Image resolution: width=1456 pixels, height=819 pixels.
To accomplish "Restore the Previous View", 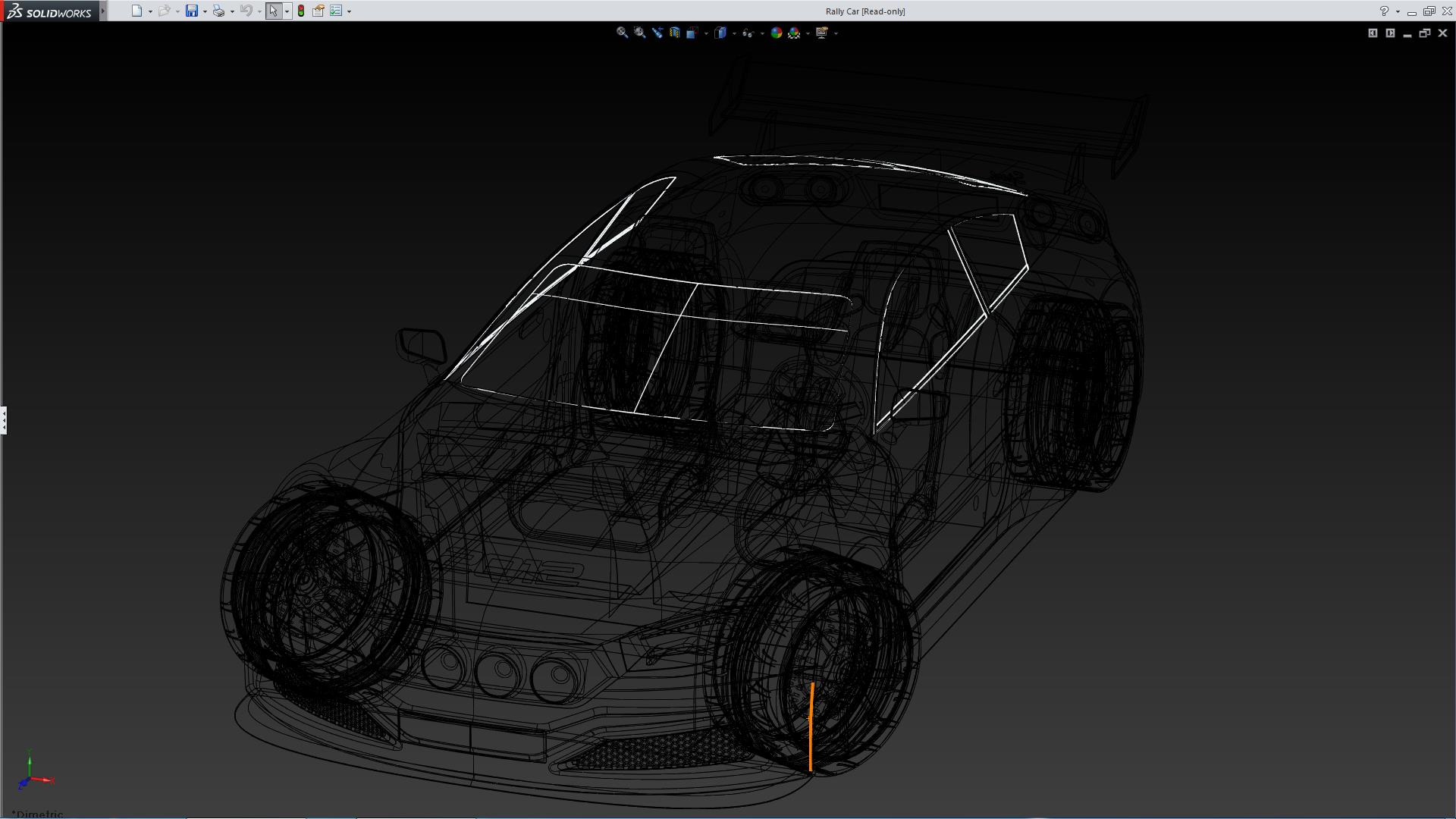I will point(657,33).
